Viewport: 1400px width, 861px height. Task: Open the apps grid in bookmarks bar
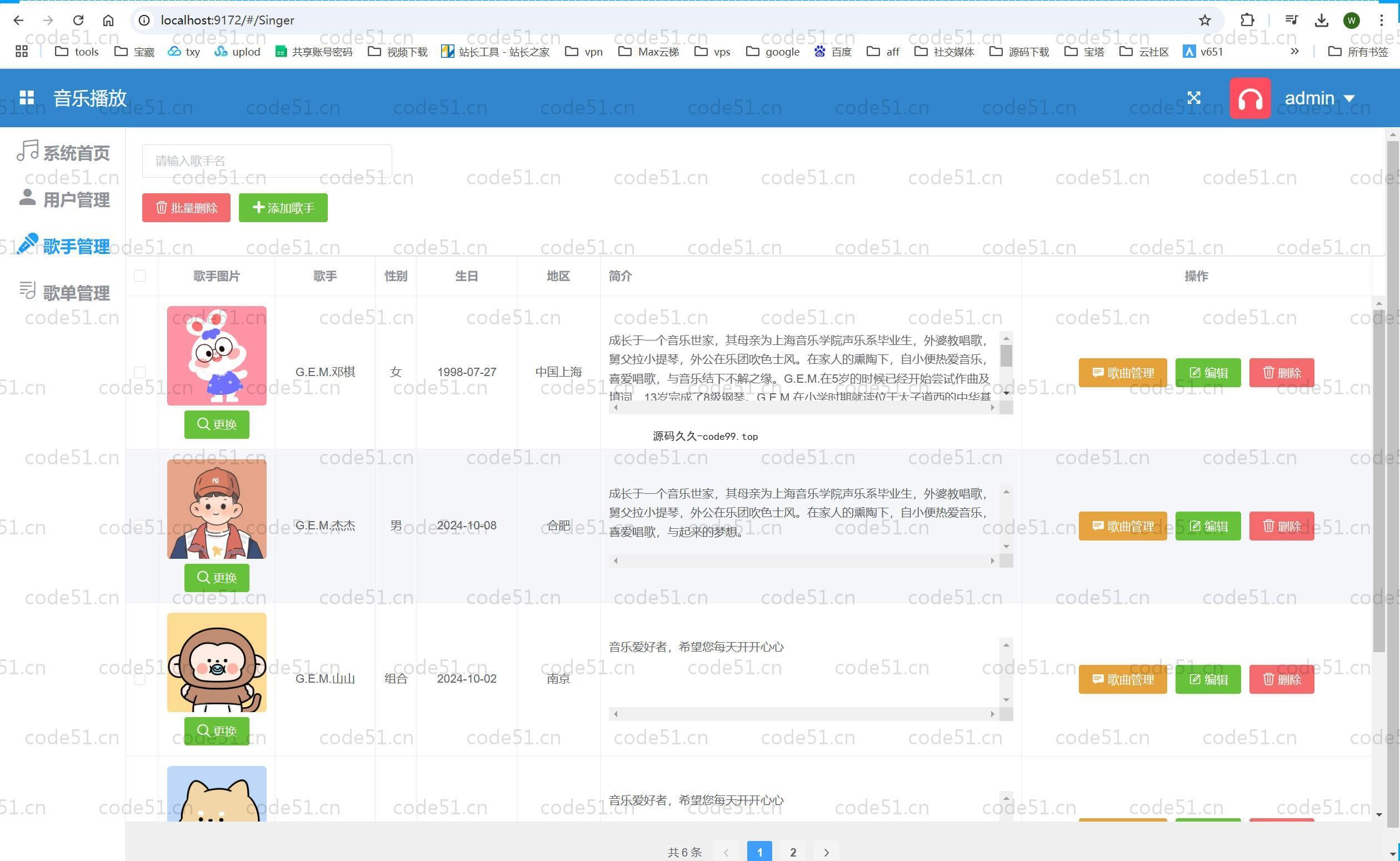pos(22,51)
